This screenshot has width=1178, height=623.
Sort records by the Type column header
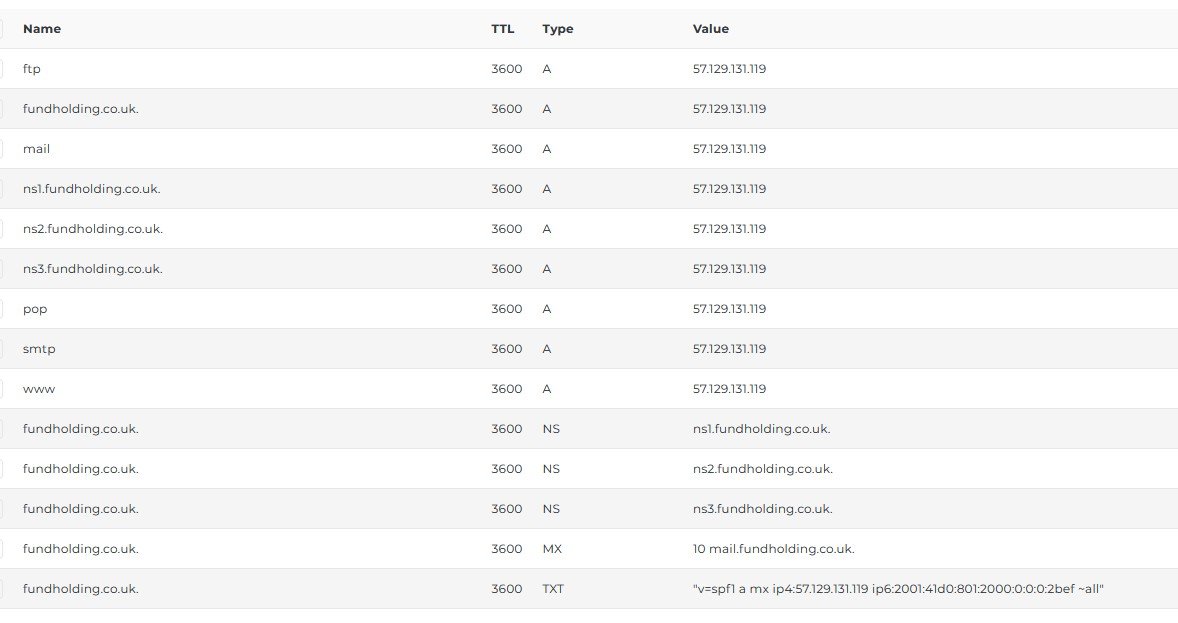(x=557, y=29)
